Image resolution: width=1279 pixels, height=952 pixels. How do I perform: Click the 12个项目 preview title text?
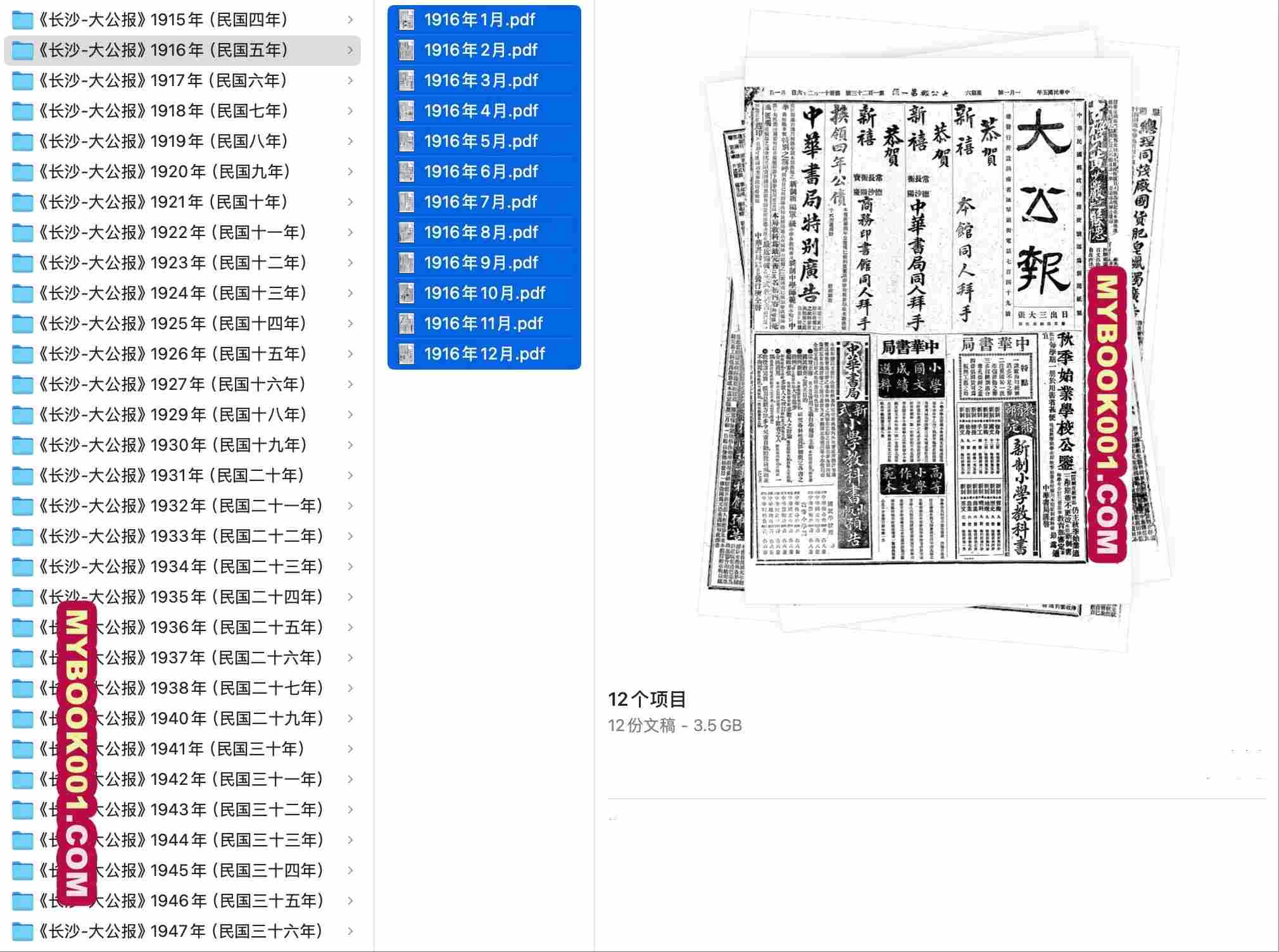pyautogui.click(x=647, y=699)
